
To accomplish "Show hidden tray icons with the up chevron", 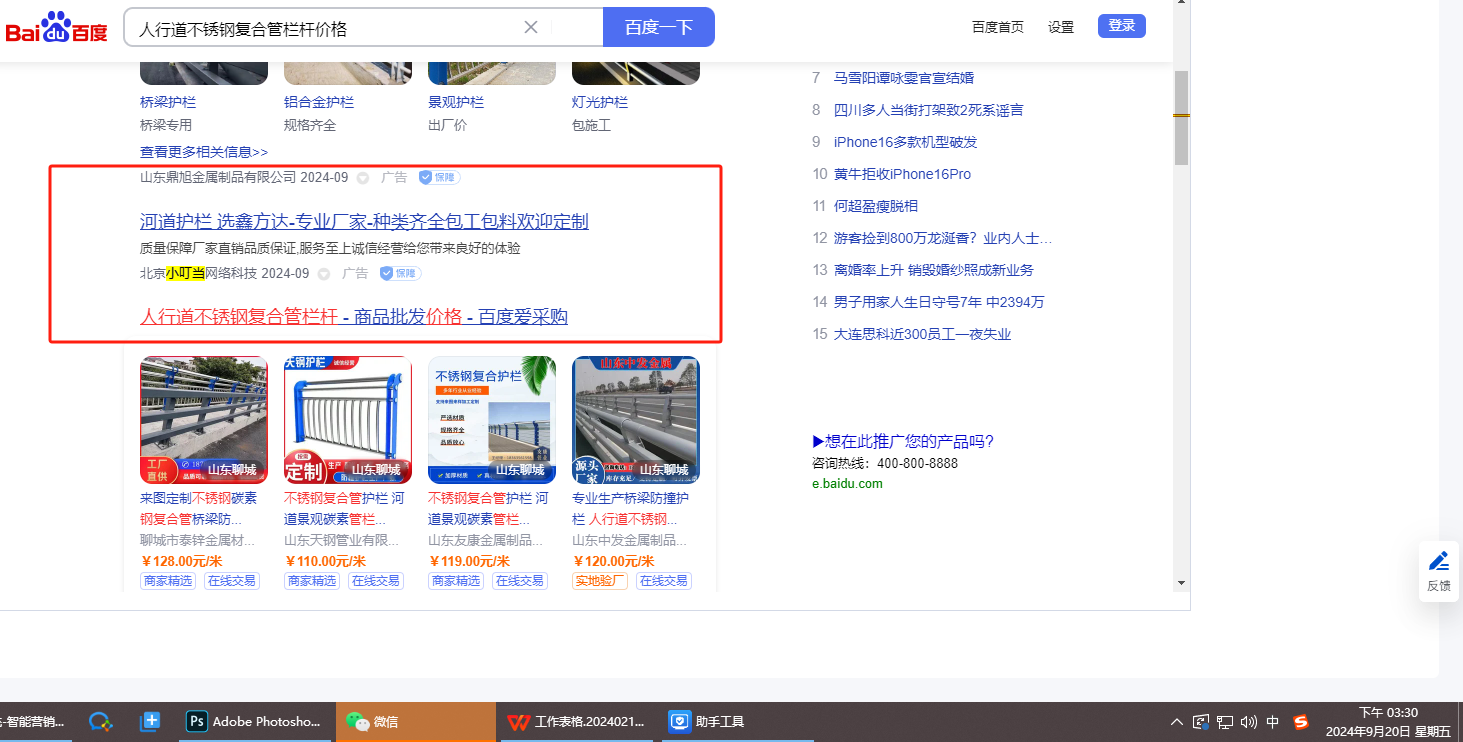I will (x=1177, y=721).
